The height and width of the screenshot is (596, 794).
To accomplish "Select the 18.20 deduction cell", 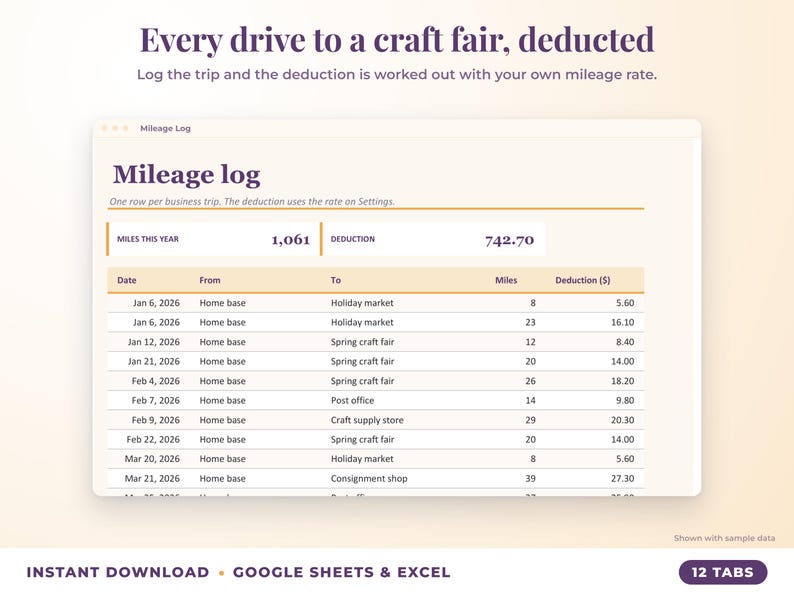I will [x=622, y=381].
